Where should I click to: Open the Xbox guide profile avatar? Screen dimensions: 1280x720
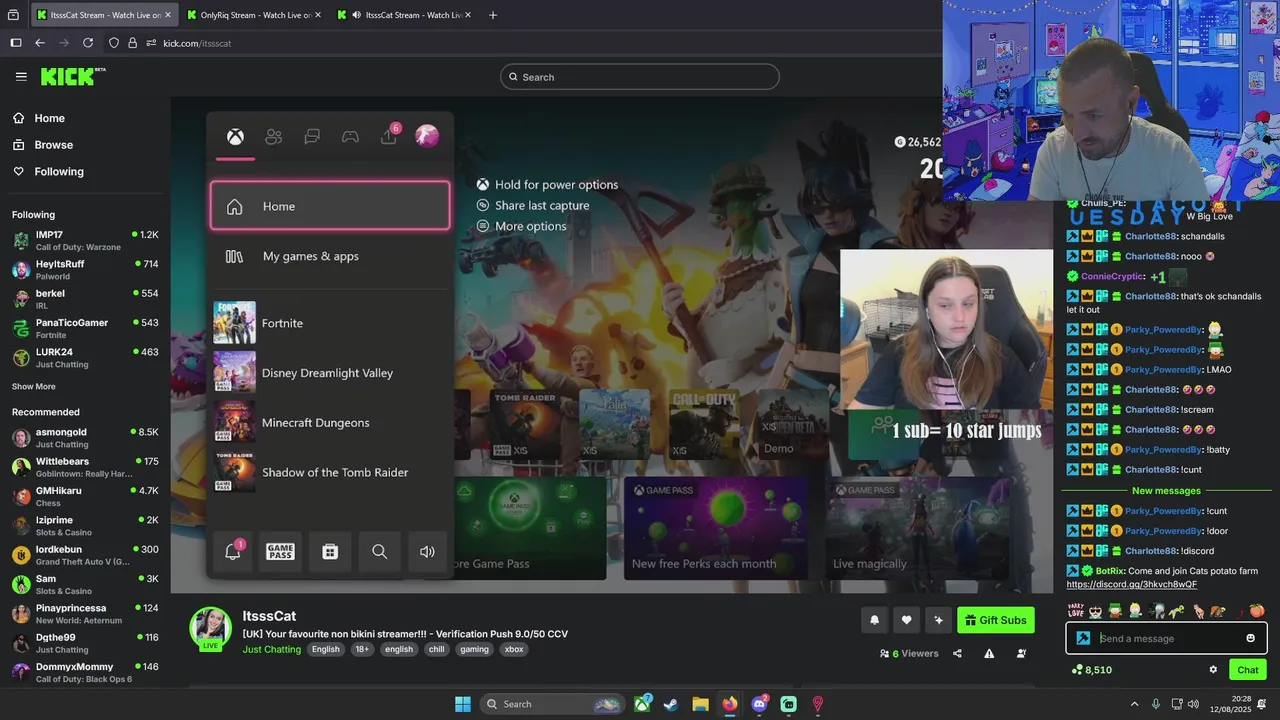427,137
